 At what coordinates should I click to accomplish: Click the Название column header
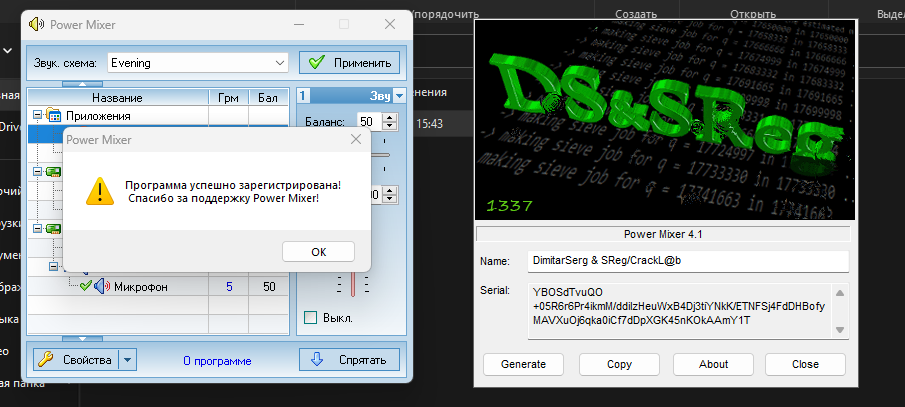(117, 98)
